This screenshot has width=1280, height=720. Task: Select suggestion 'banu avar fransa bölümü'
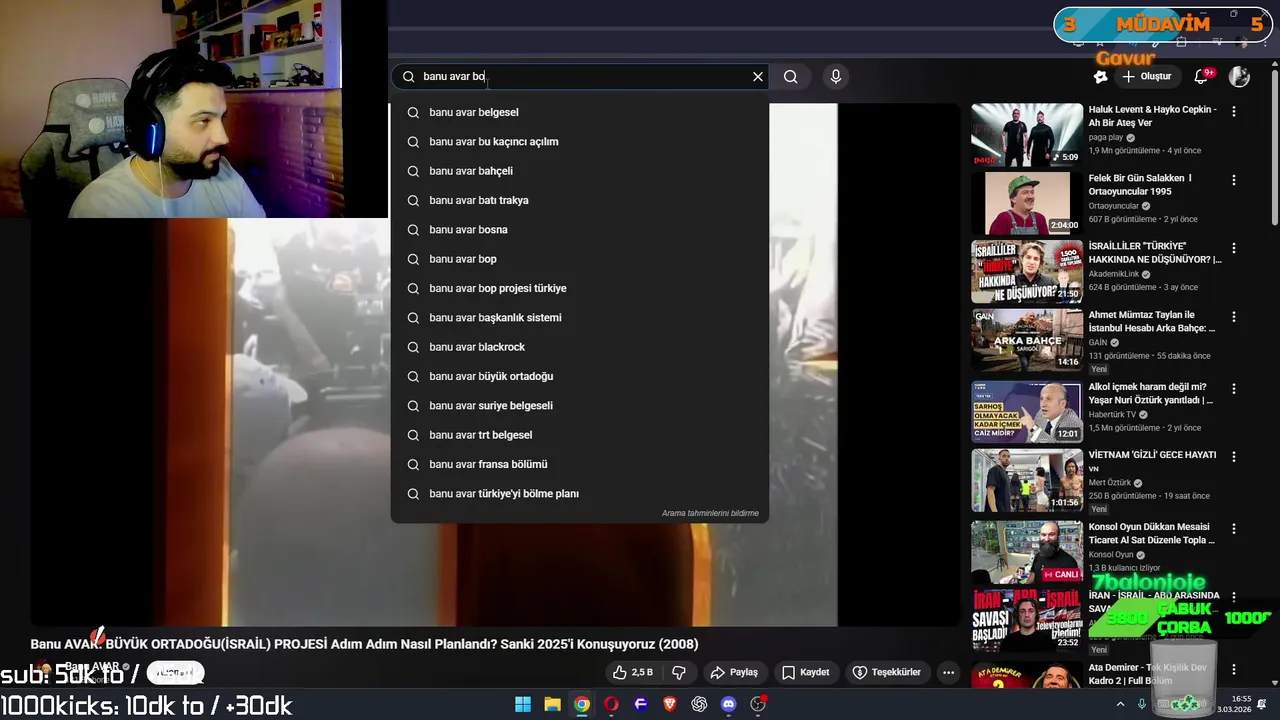click(x=580, y=464)
